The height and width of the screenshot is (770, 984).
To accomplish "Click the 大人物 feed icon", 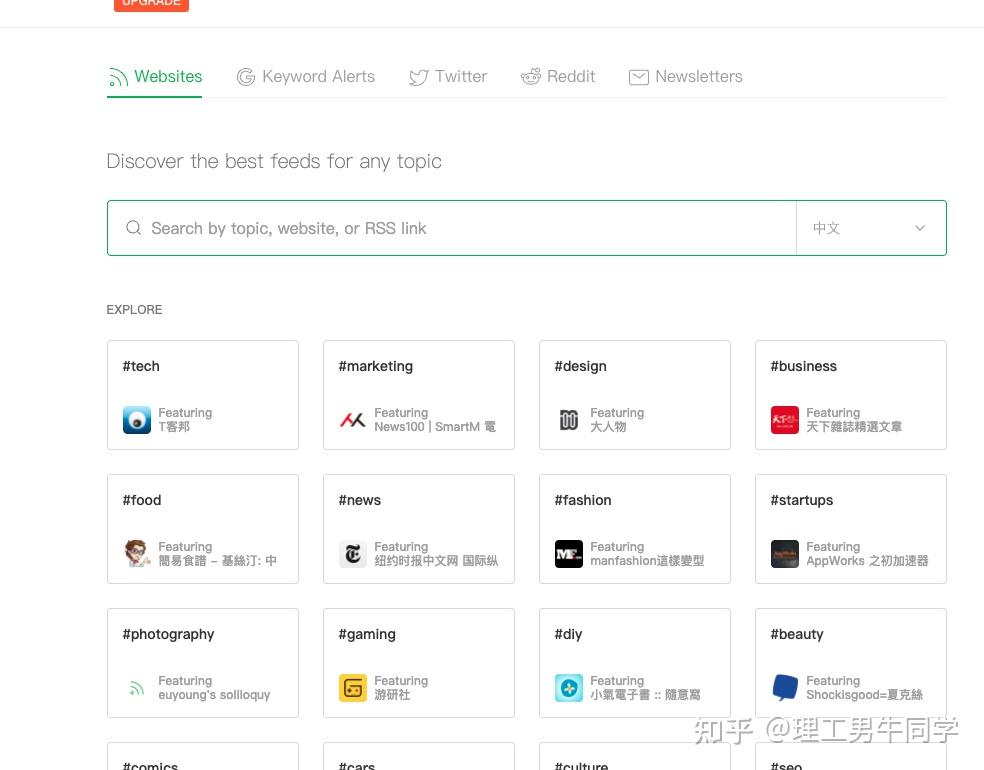I will [x=569, y=420].
